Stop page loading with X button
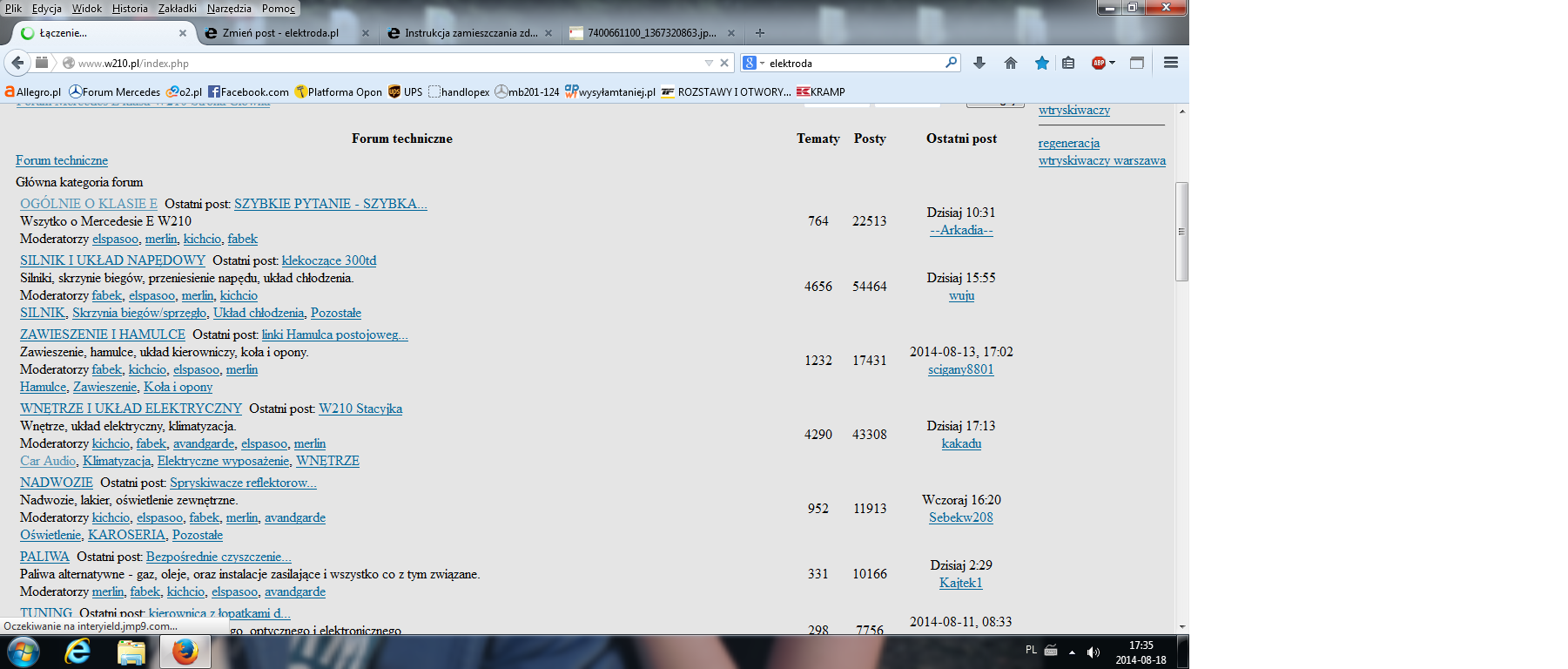1568x669 pixels. [724, 63]
